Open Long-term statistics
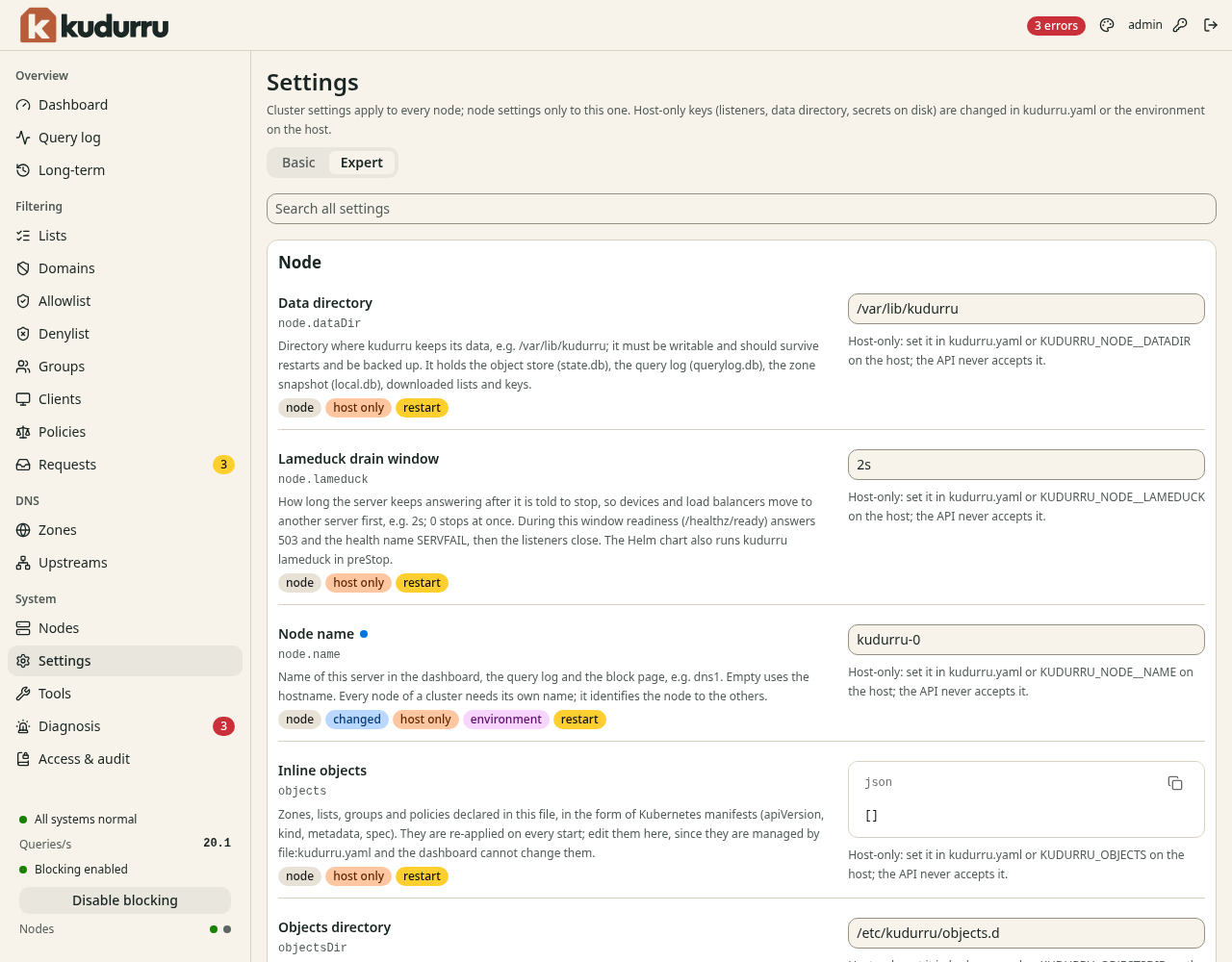 click(125, 170)
